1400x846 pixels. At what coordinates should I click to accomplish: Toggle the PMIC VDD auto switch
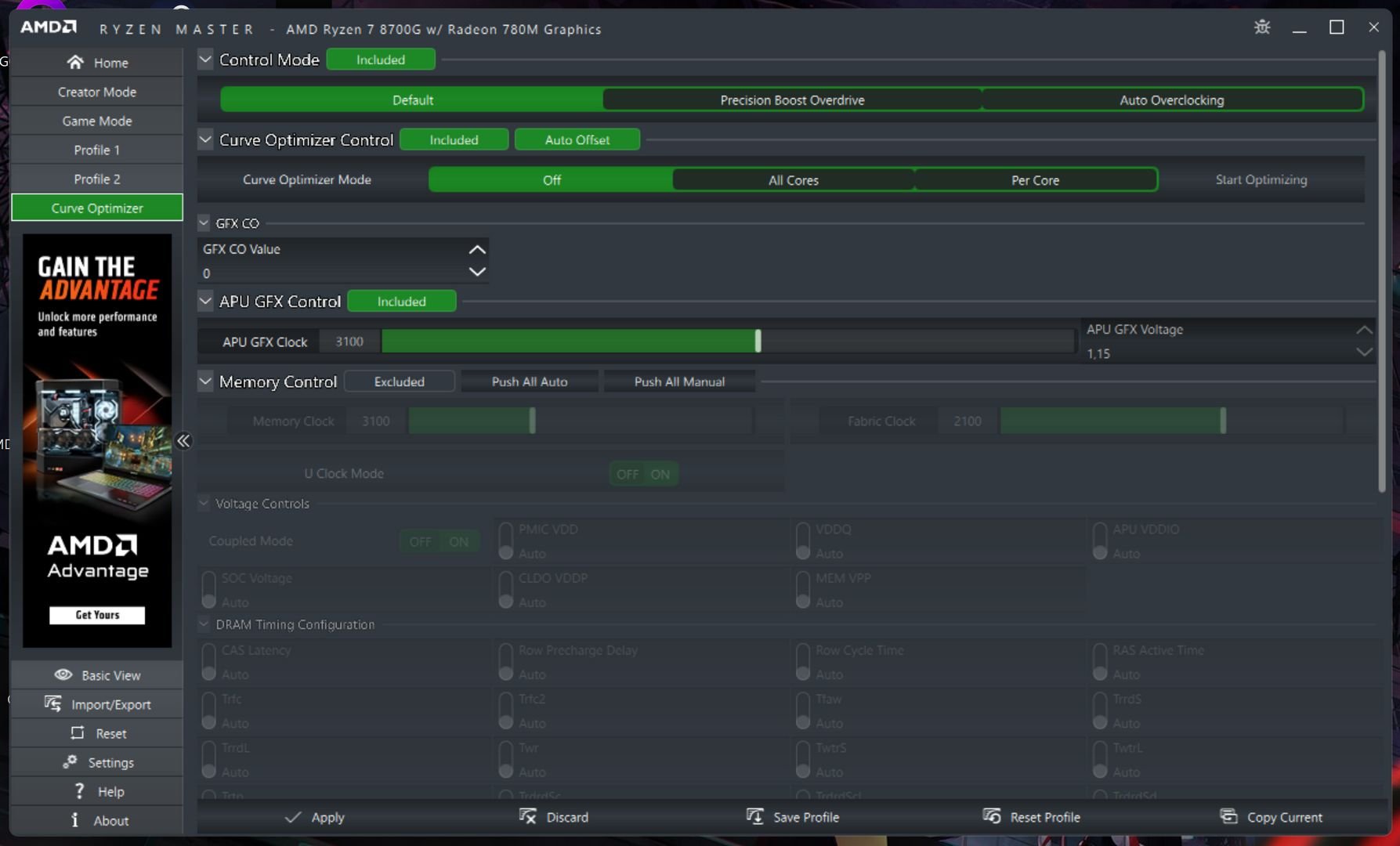(x=505, y=541)
